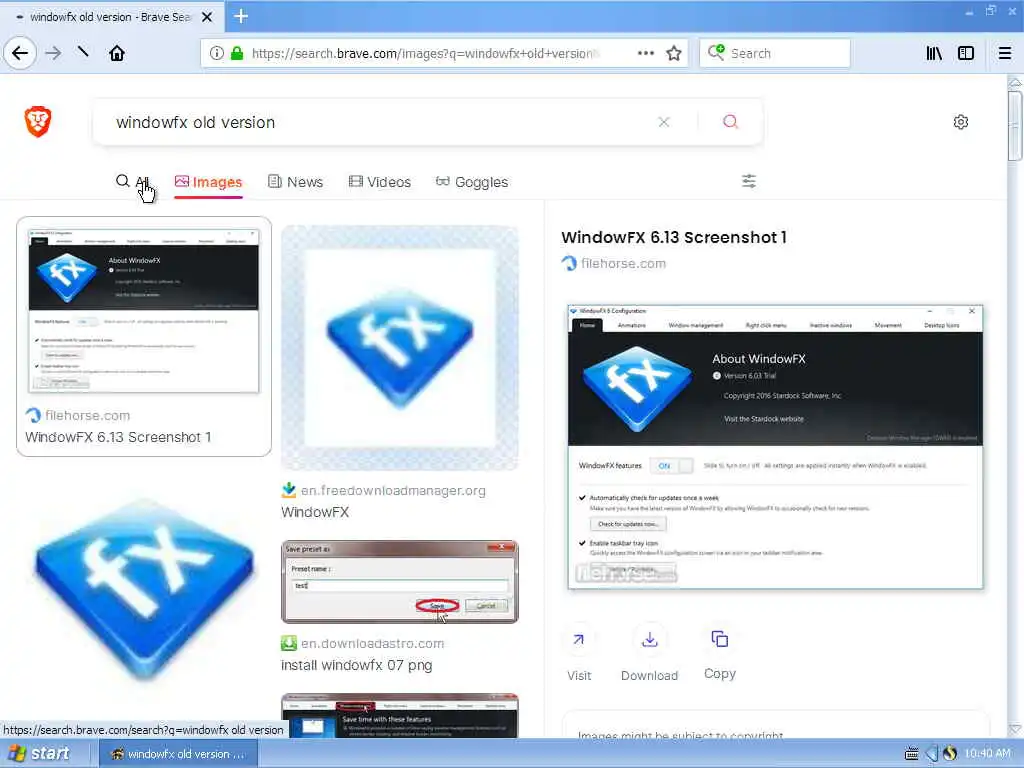Viewport: 1024px width, 768px height.
Task: Open Brave Search settings gear
Action: (961, 122)
